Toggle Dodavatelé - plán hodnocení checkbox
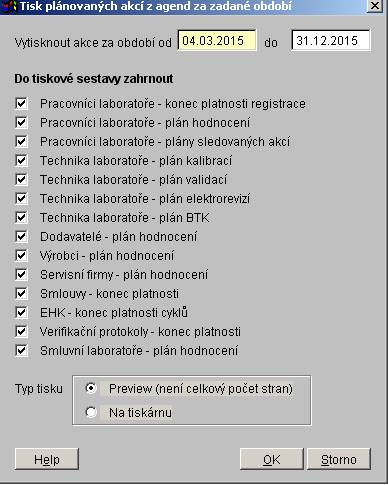 (x=21, y=236)
